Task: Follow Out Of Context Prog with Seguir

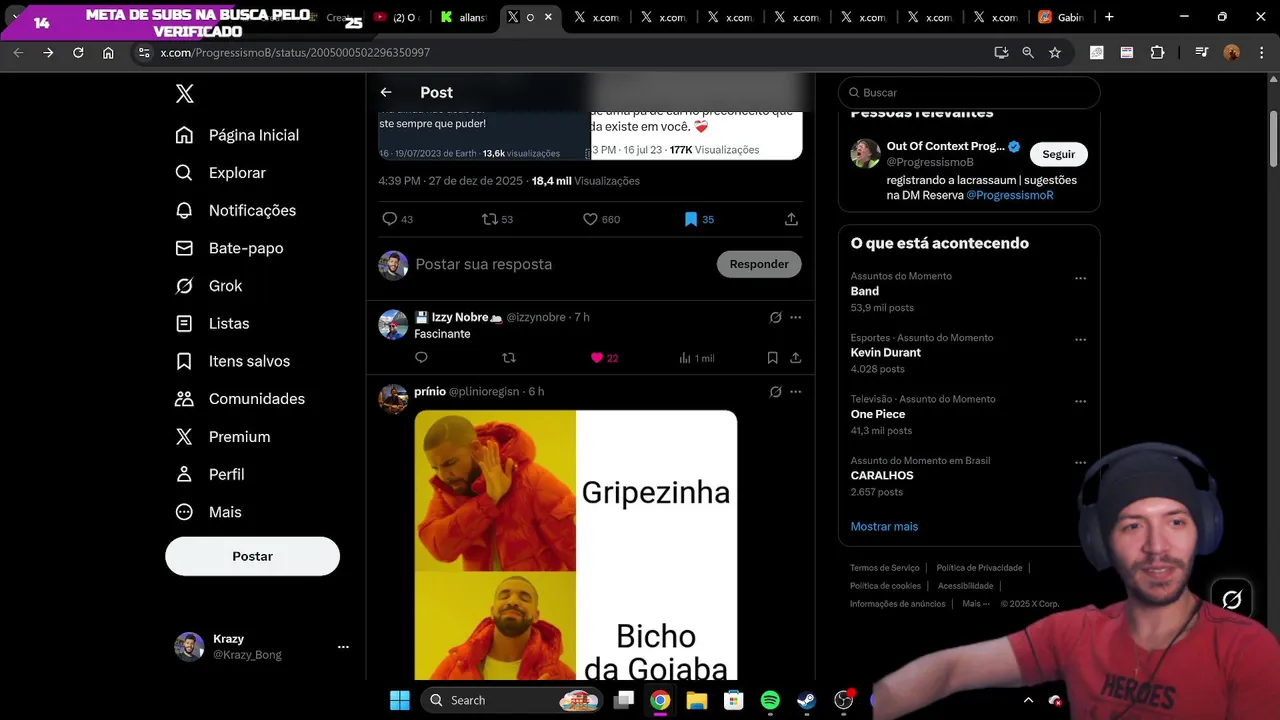Action: (1059, 154)
